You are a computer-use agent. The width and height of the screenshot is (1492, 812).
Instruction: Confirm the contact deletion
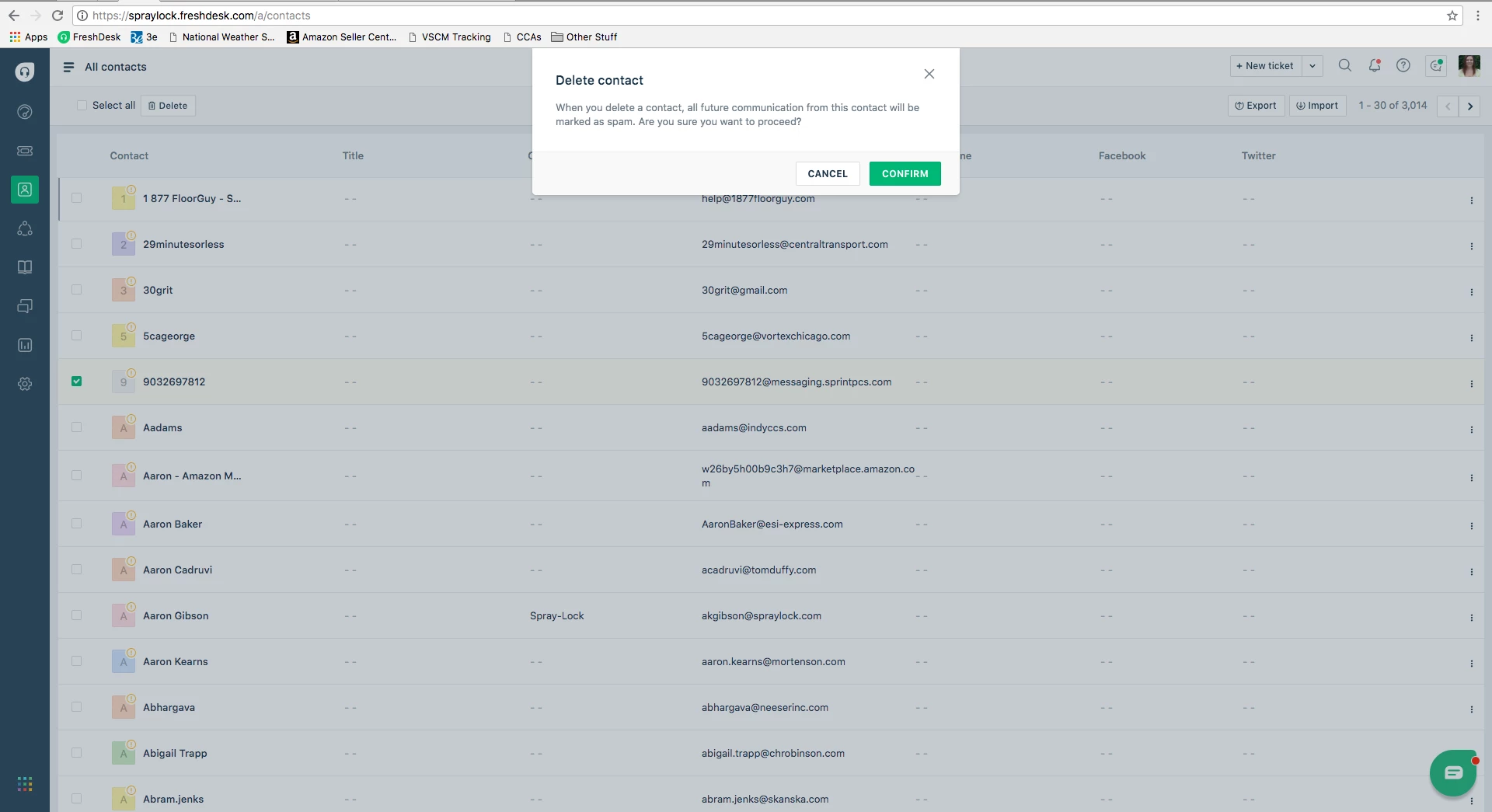coord(905,173)
